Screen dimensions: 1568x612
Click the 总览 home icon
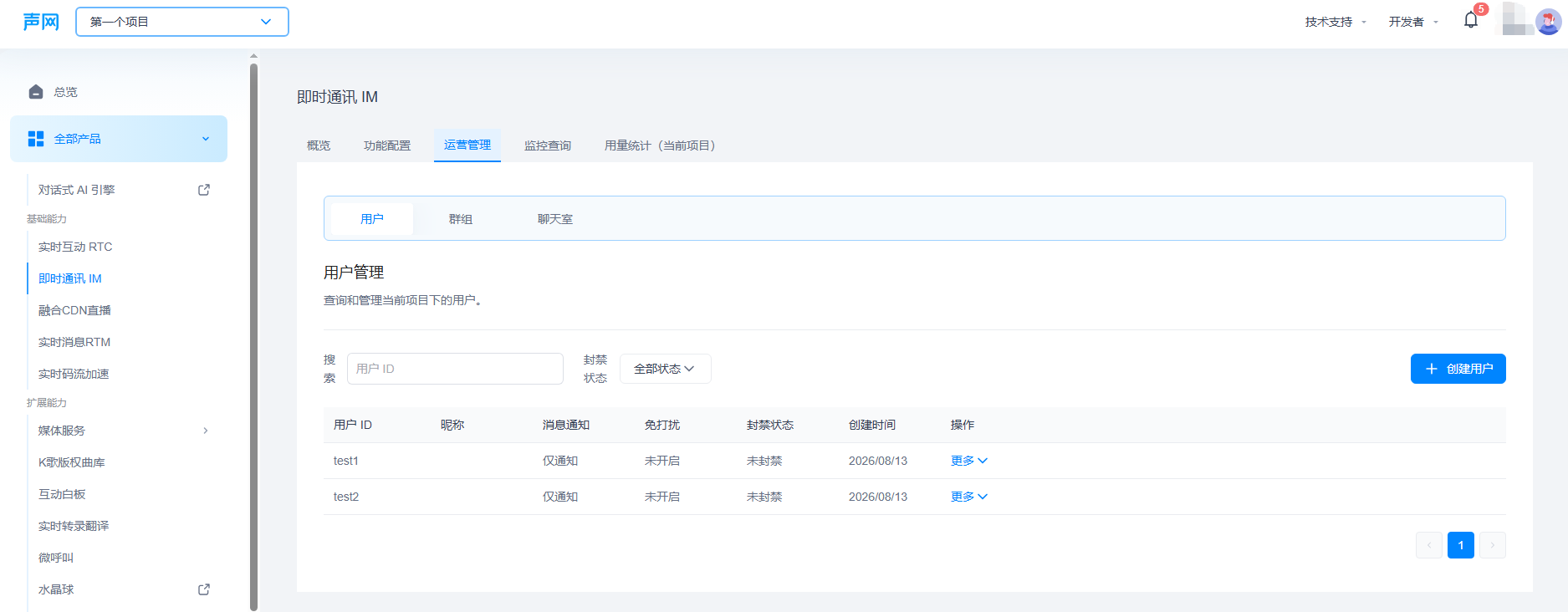pos(36,92)
